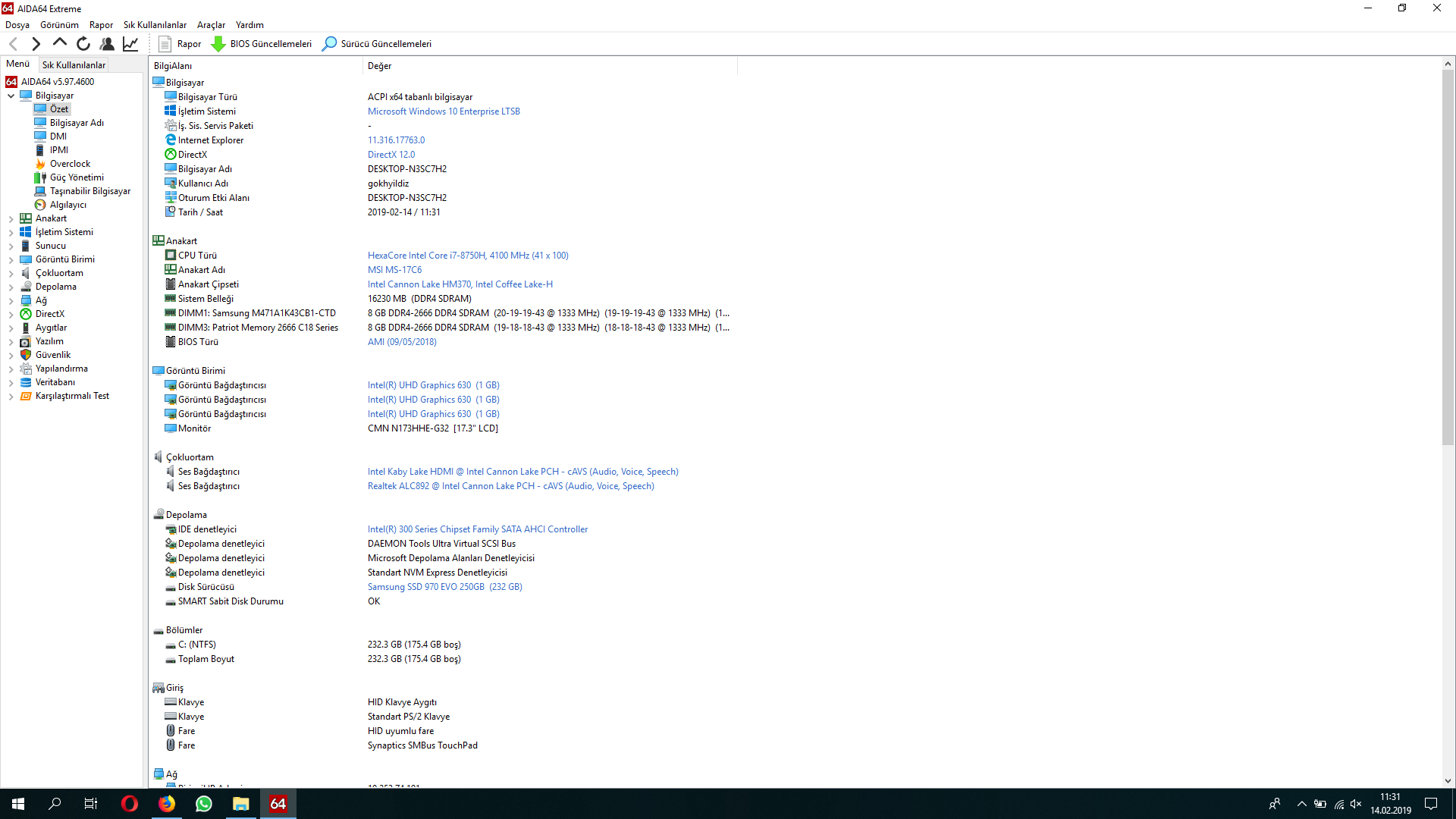
Task: Open the DirectX 12.0 link
Action: (x=391, y=155)
